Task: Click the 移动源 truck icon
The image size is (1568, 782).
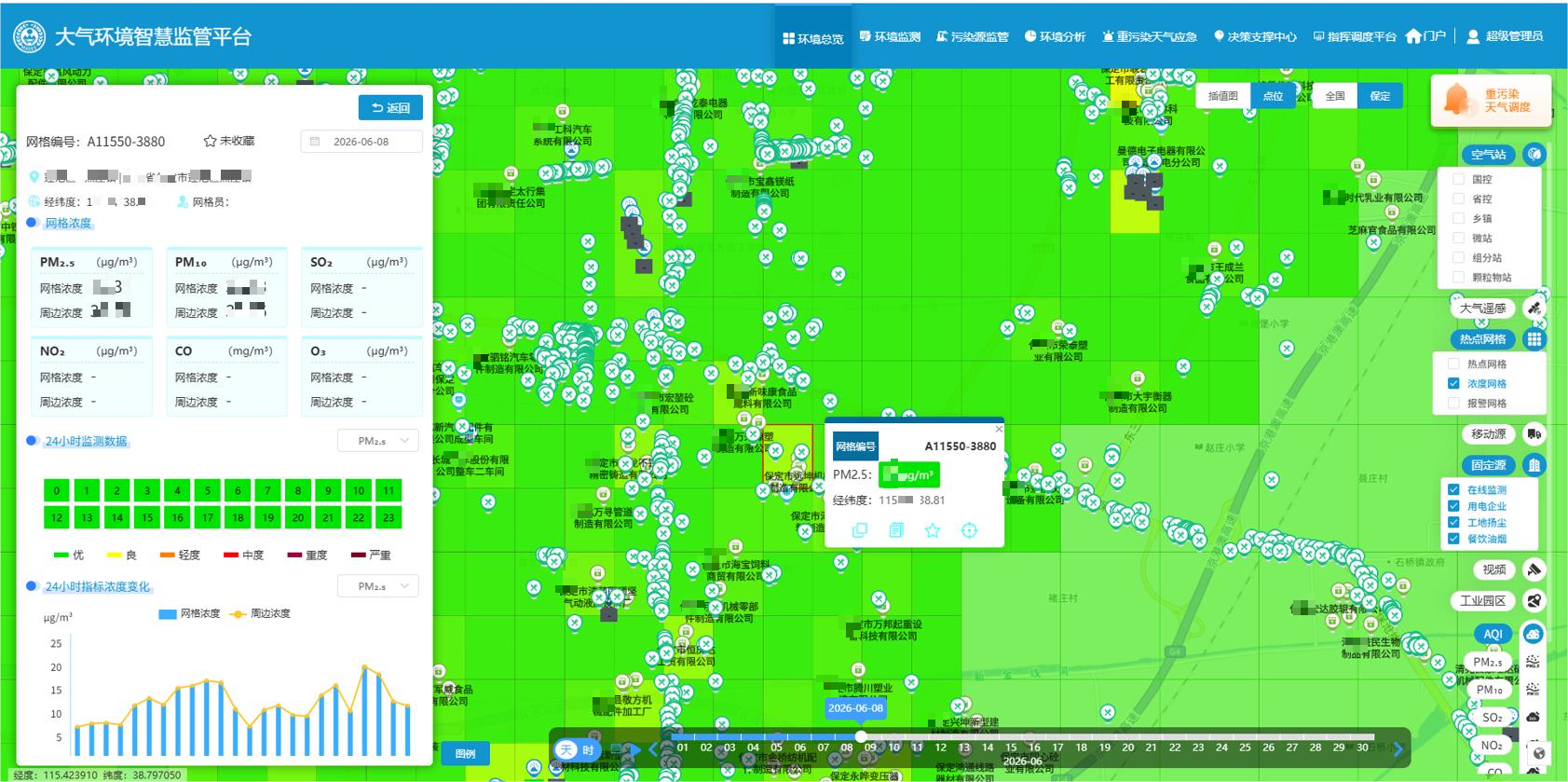Action: (1534, 434)
